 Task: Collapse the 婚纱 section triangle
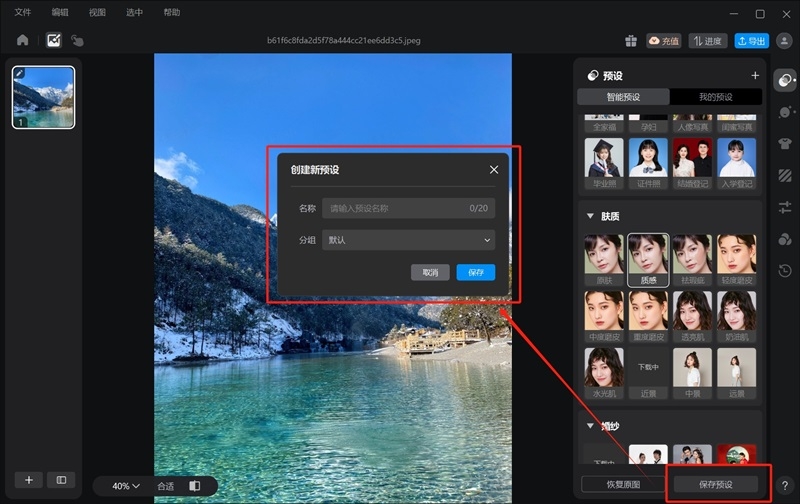click(590, 425)
